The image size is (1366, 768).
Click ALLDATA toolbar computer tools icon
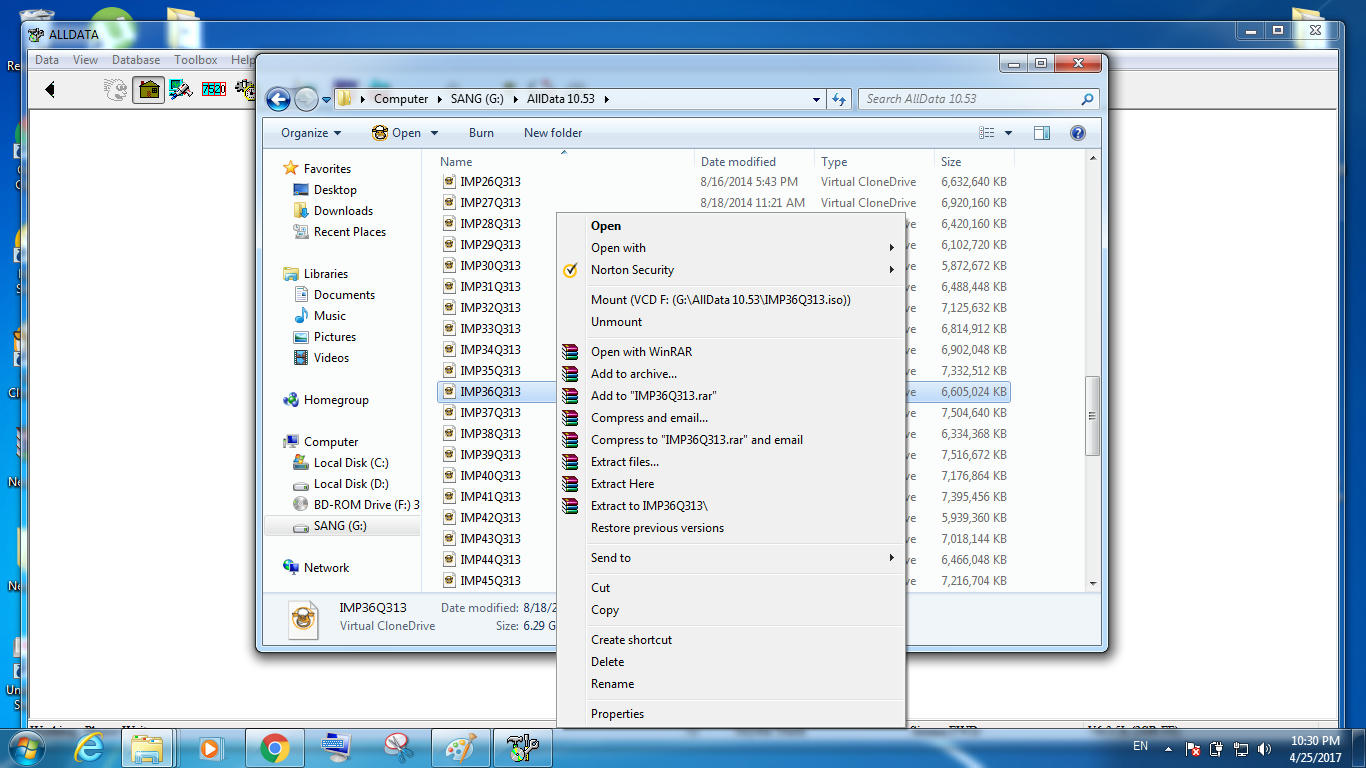click(x=181, y=90)
